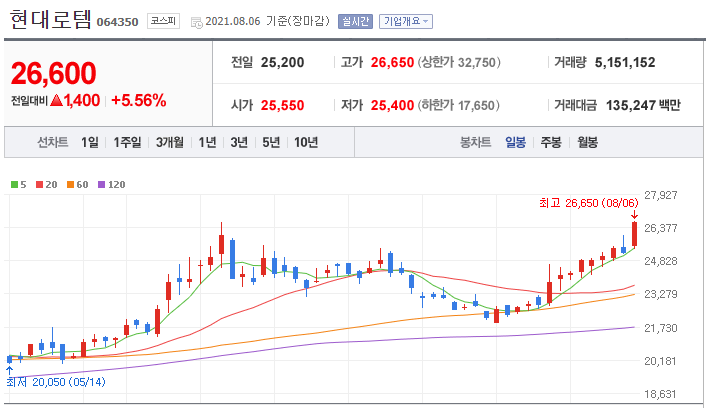Switch to the 일봉 candle chart
706x408 pixels.
pos(516,142)
